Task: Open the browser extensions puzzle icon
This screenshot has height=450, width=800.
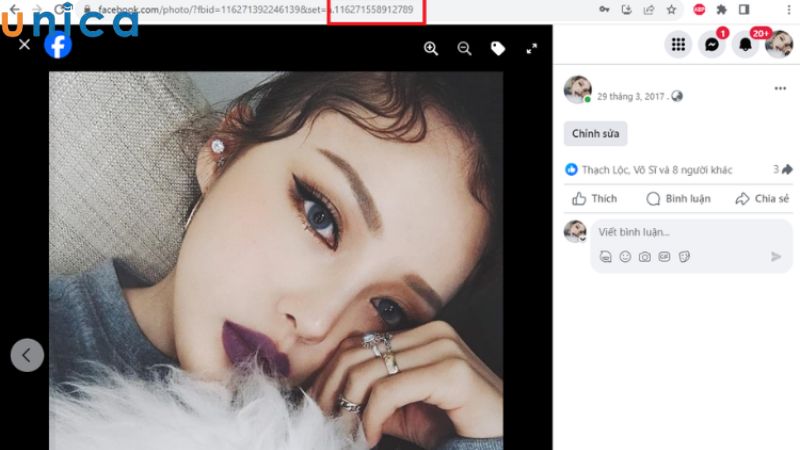Action: tap(721, 10)
